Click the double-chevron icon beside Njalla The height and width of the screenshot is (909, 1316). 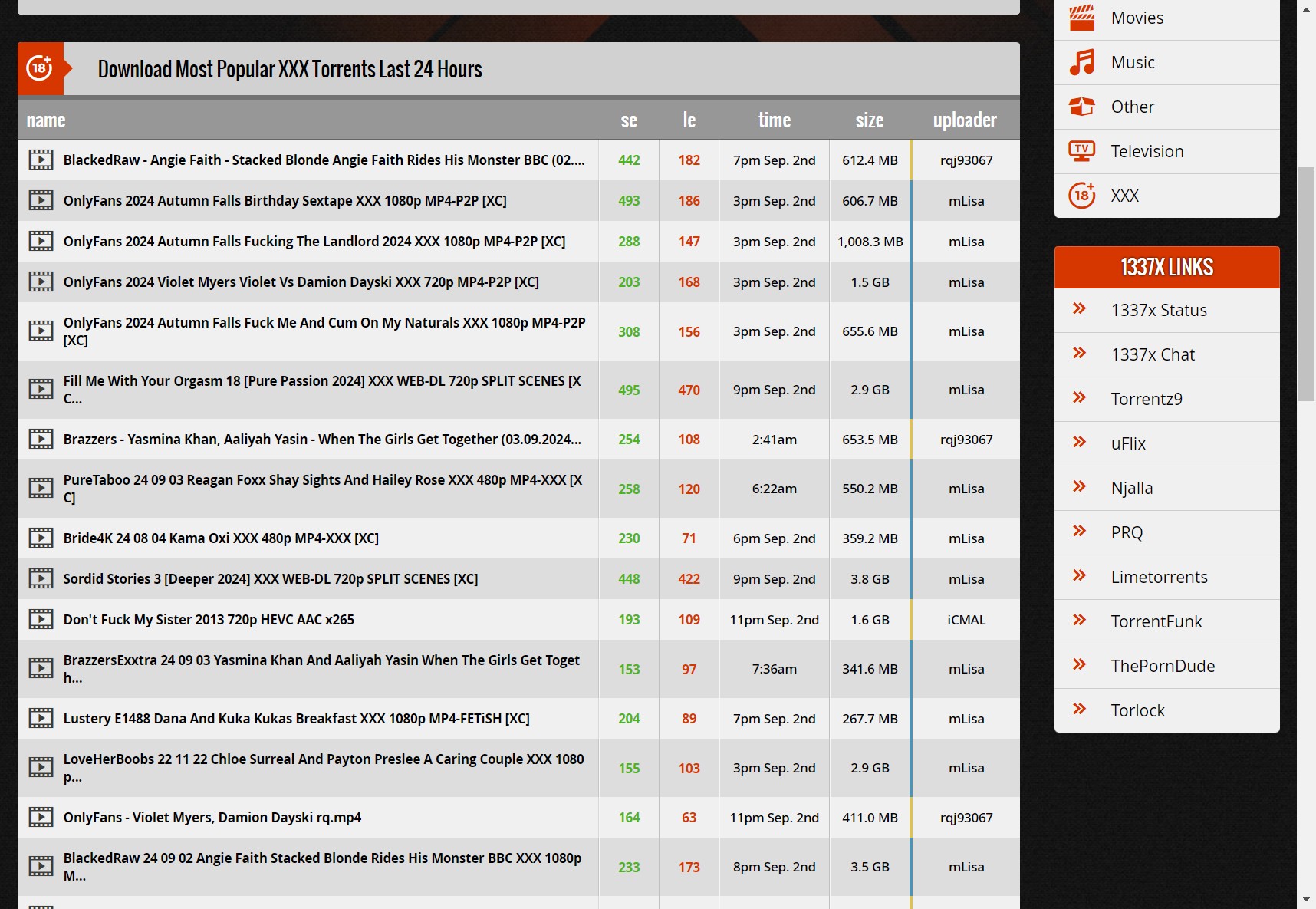click(x=1079, y=486)
